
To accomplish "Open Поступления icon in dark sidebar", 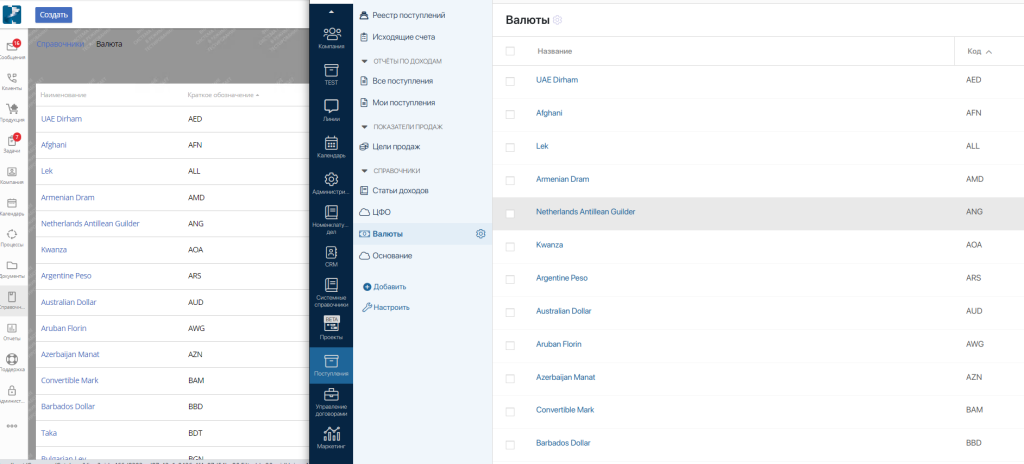I will click(x=332, y=361).
